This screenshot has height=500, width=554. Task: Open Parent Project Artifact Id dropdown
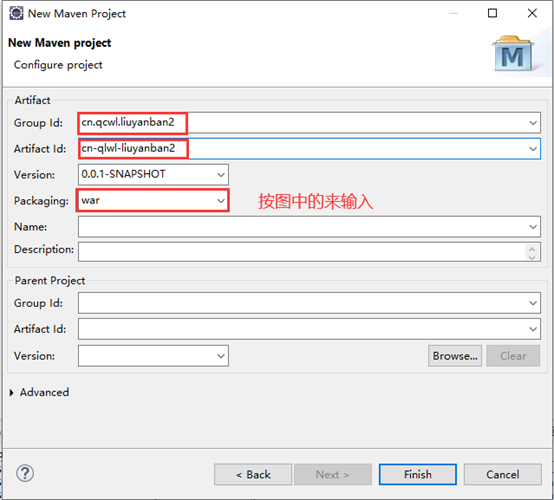(x=533, y=329)
